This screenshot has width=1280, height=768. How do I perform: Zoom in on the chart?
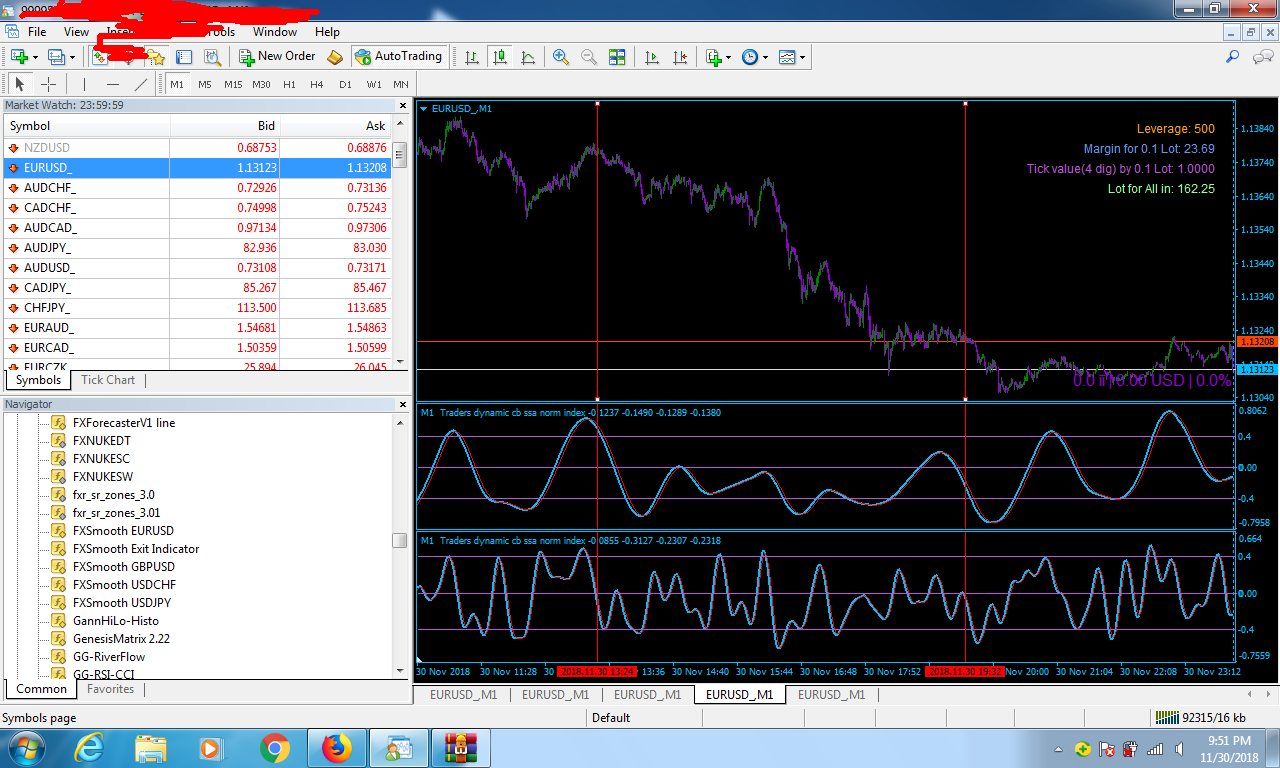point(561,57)
